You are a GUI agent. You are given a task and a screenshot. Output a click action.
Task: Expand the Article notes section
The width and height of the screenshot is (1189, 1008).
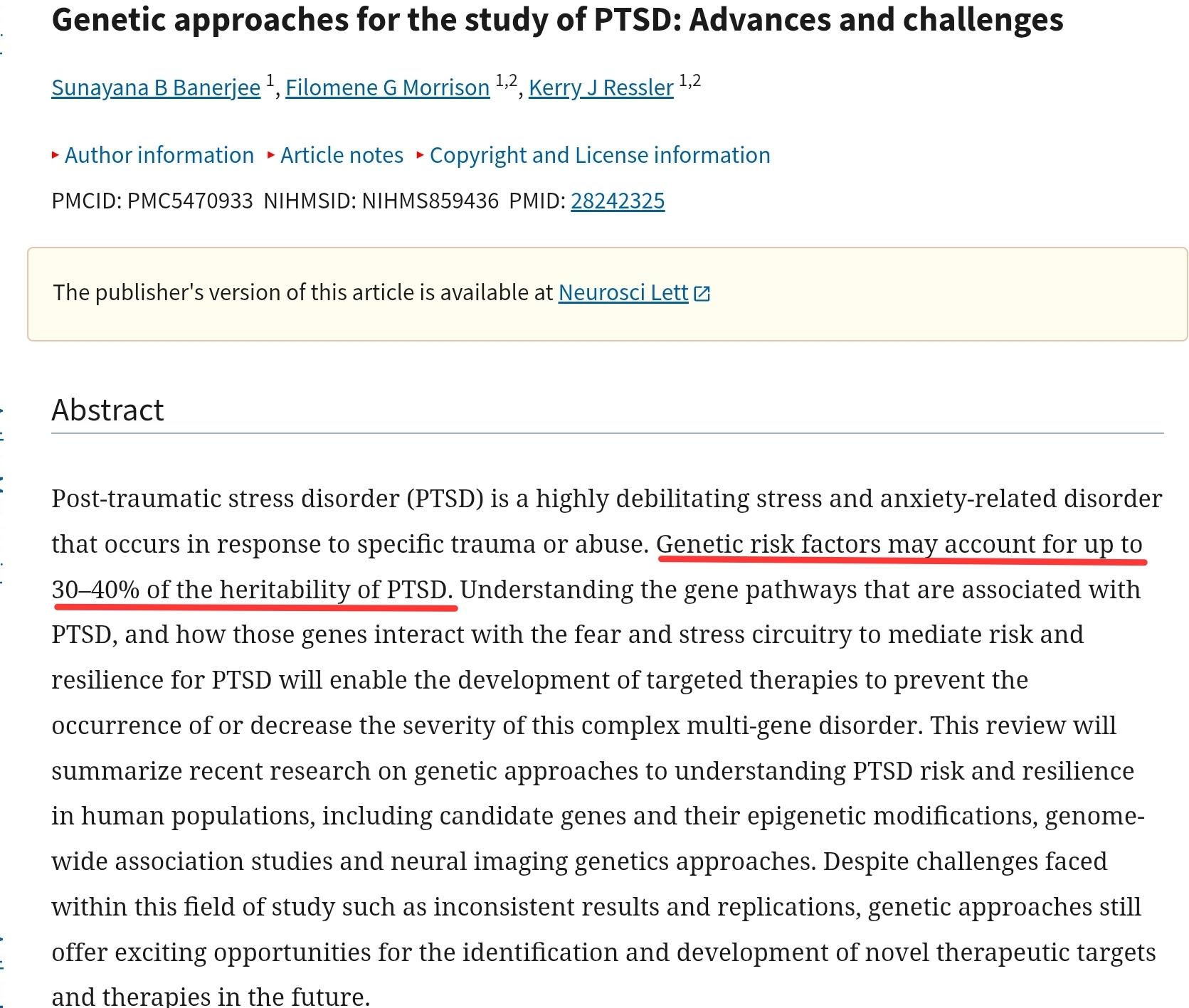pyautogui.click(x=342, y=155)
